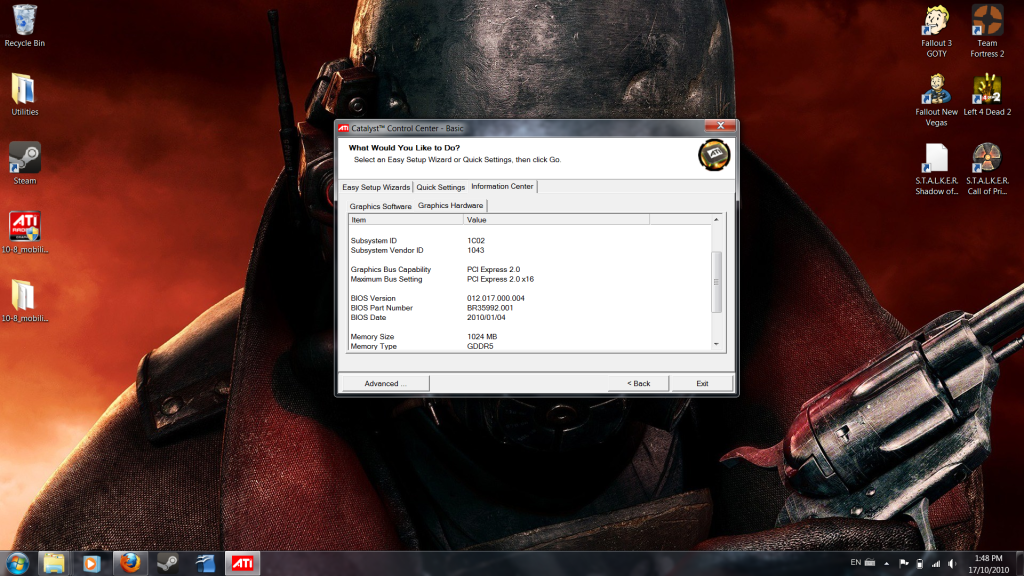This screenshot has height=576, width=1024.
Task: Click the Advanced ... button
Action: coord(385,383)
